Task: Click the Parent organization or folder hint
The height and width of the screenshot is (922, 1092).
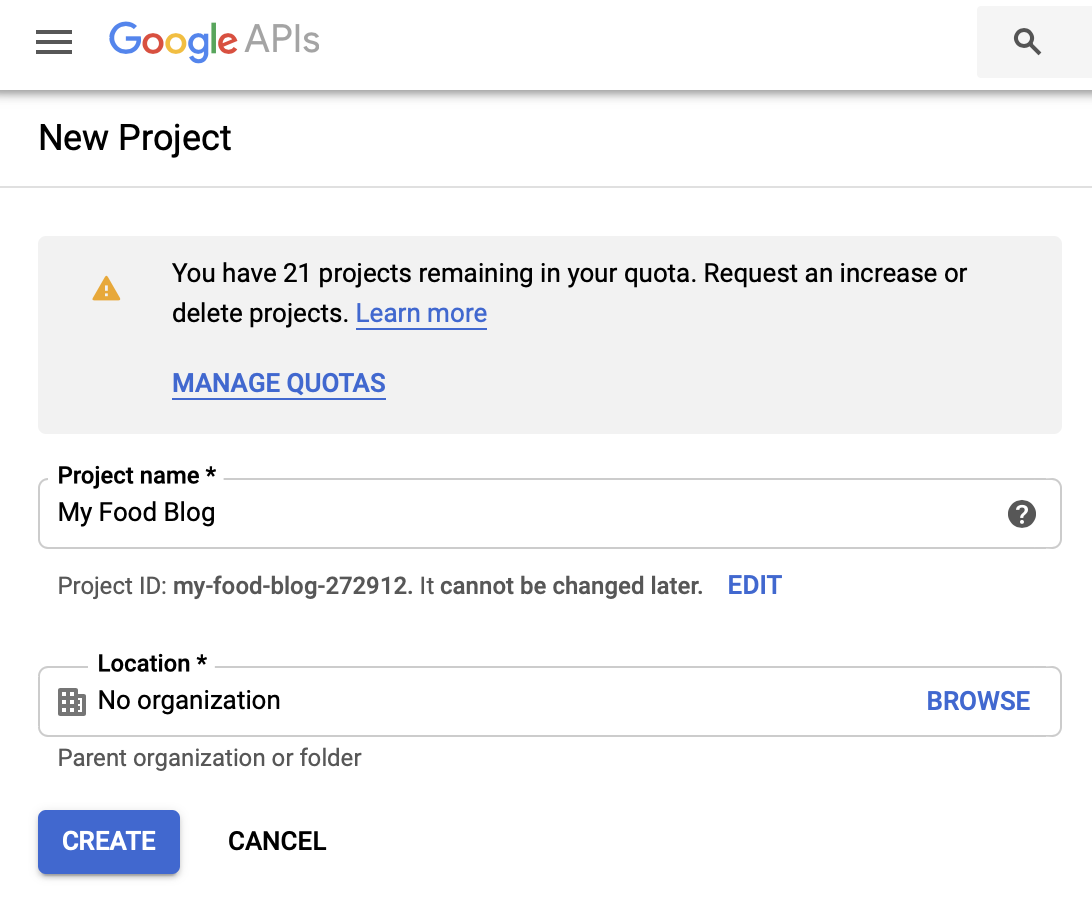Action: pos(210,758)
